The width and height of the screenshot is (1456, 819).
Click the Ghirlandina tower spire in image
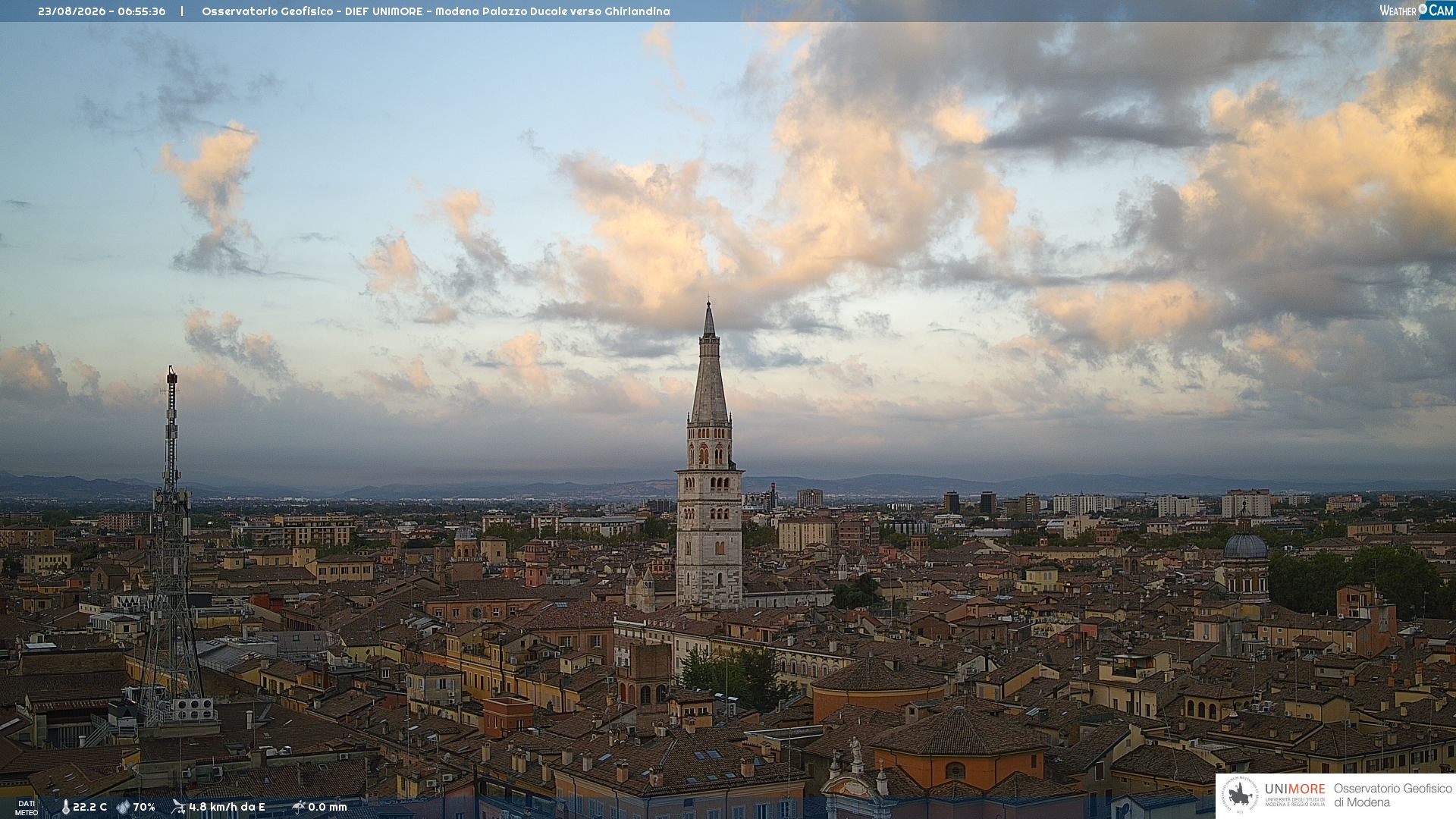click(709, 364)
